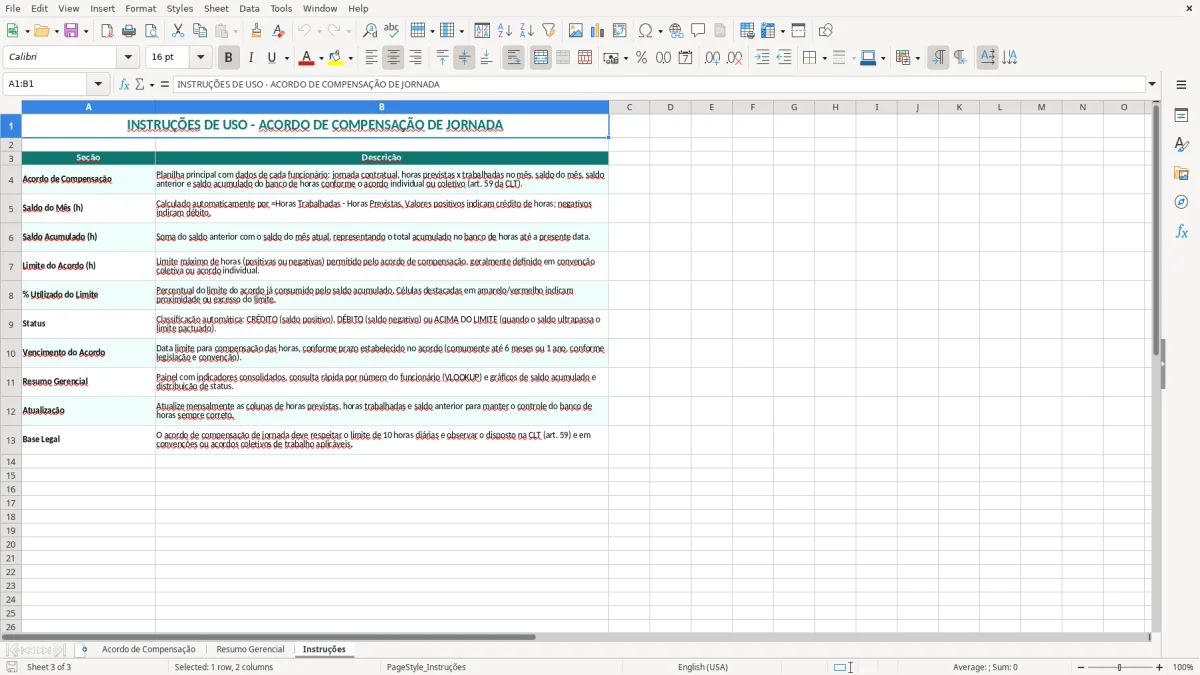1200x675 pixels.
Task: Toggle Merge and Center Cells
Action: [x=541, y=58]
